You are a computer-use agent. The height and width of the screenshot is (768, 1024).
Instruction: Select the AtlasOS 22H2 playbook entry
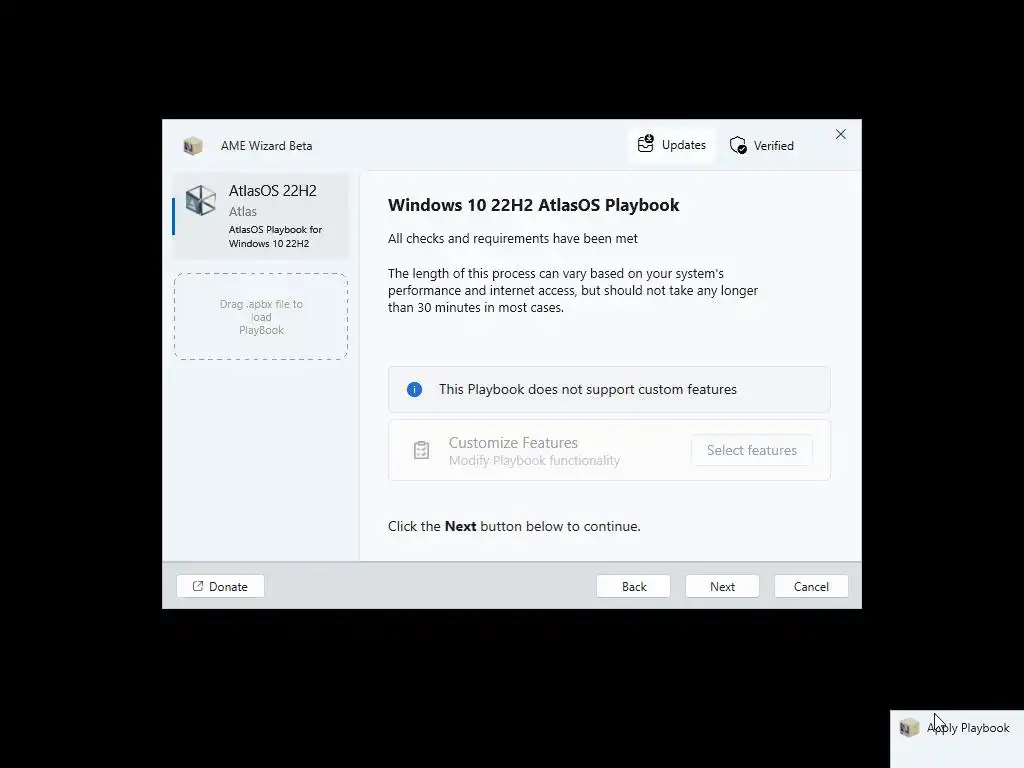(x=261, y=216)
